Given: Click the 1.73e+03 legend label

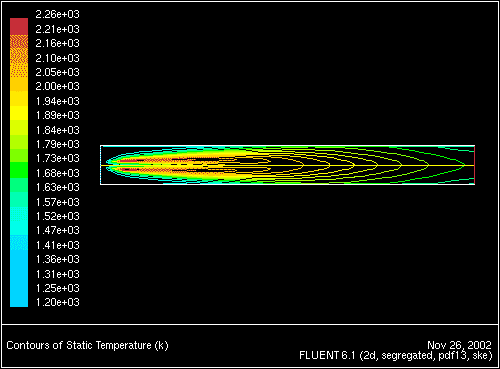Looking at the screenshot, I should (57, 158).
